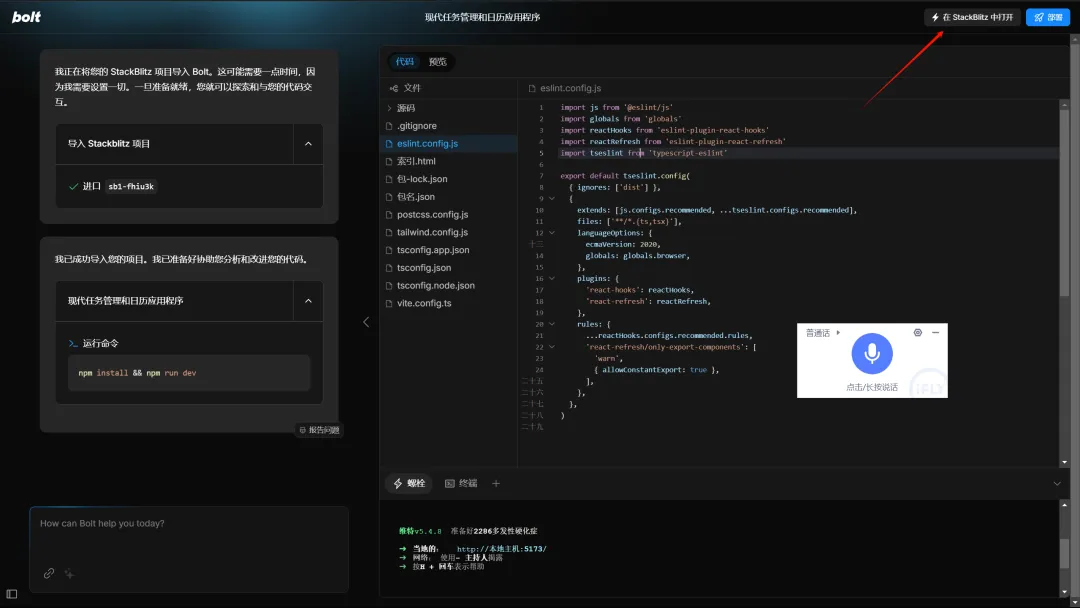The image size is (1080, 608).
Task: Click the Bolt logo
Action: click(x=26, y=17)
